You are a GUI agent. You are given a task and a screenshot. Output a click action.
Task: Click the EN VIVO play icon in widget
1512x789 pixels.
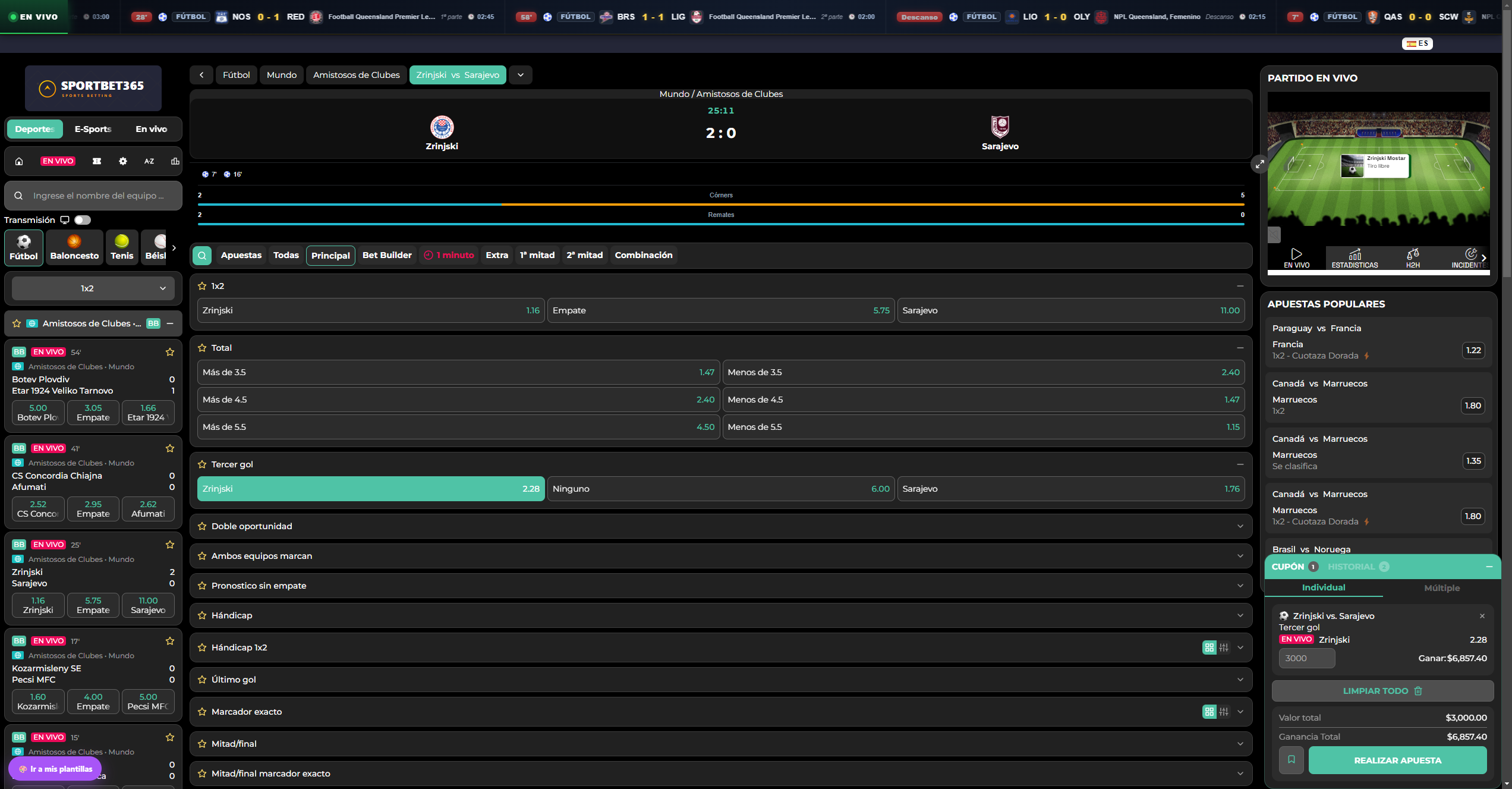tap(1296, 258)
